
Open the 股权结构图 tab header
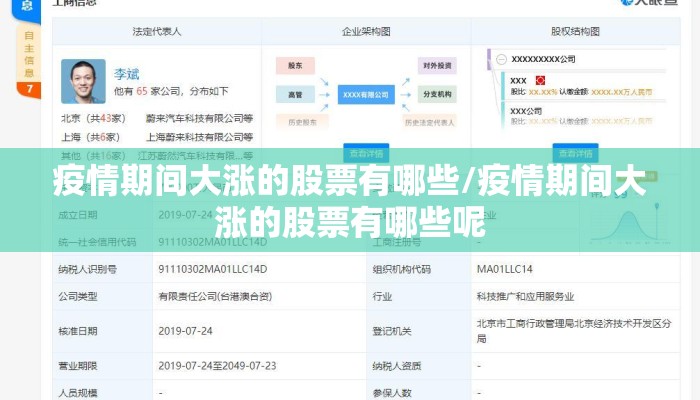click(575, 32)
